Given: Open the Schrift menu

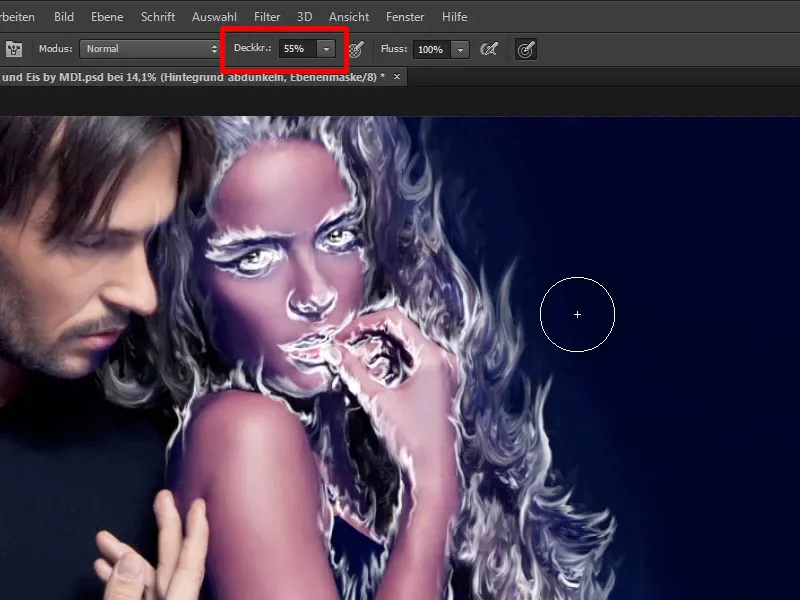Looking at the screenshot, I should 158,17.
